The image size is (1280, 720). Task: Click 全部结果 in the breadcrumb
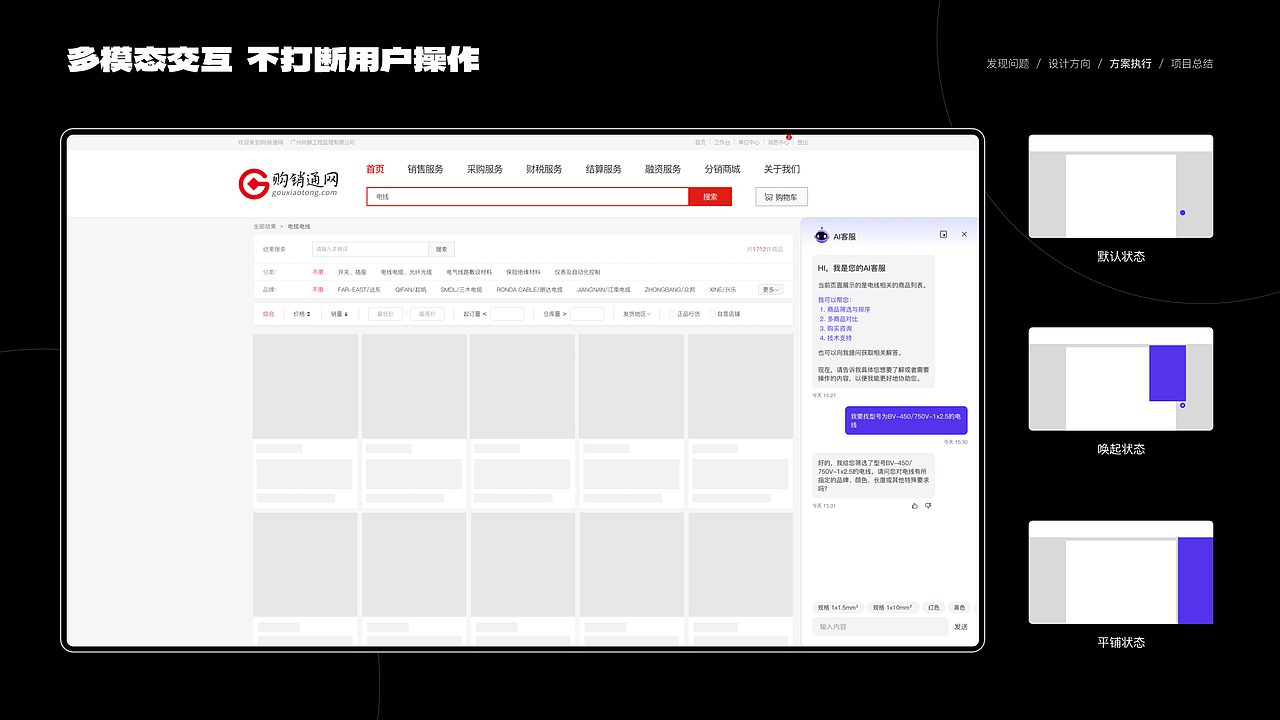click(265, 227)
